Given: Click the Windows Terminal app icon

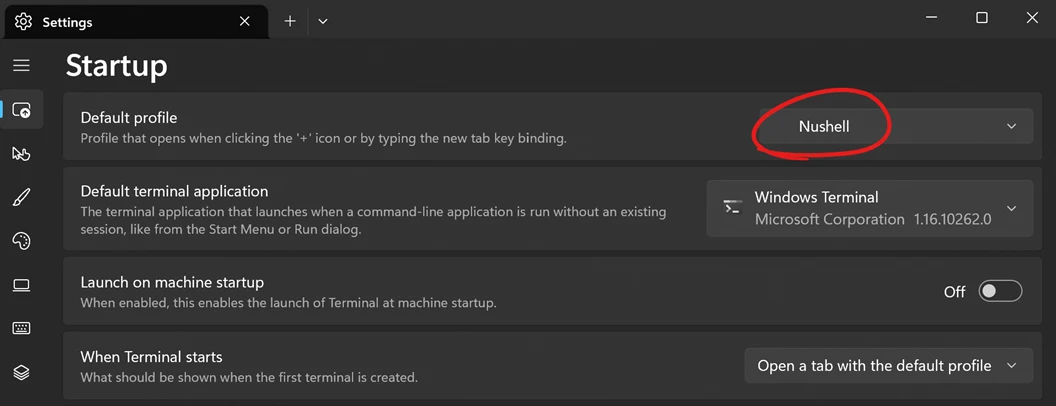Looking at the screenshot, I should tap(733, 208).
